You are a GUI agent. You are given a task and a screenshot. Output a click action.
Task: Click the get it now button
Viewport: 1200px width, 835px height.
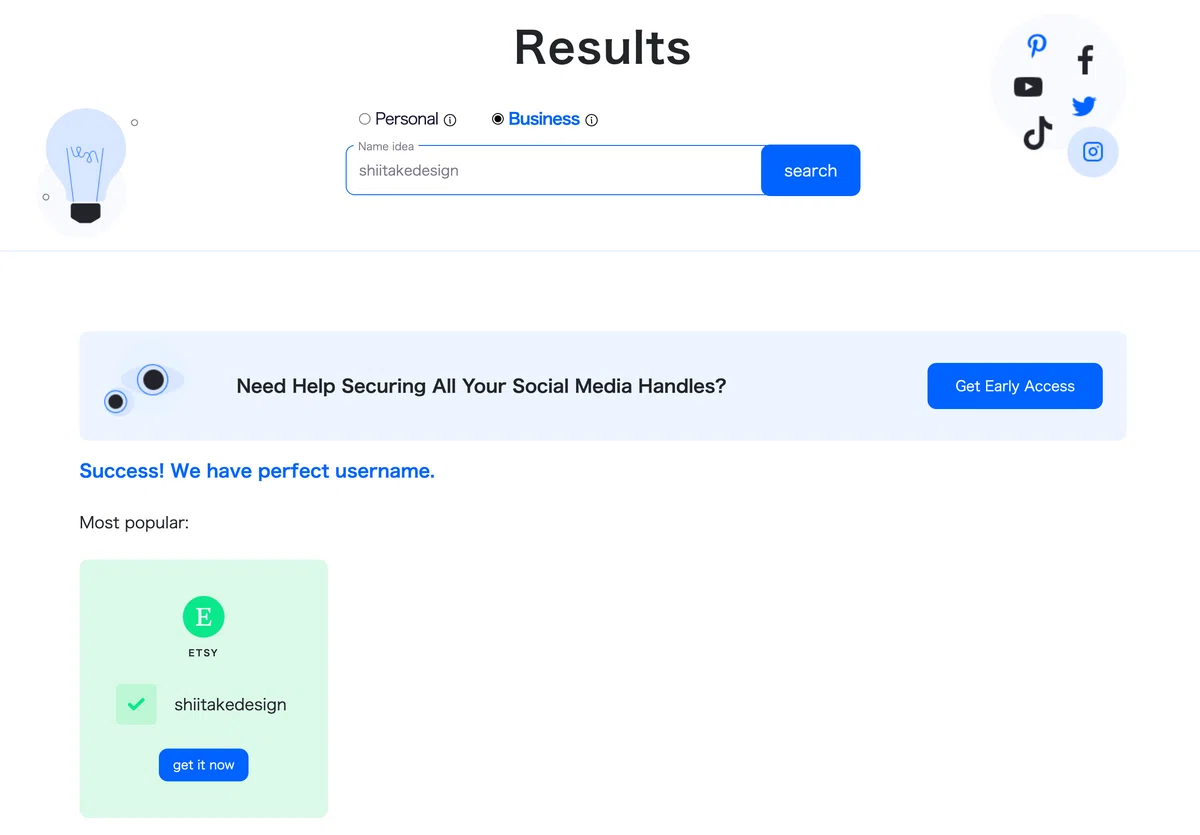pyautogui.click(x=204, y=765)
